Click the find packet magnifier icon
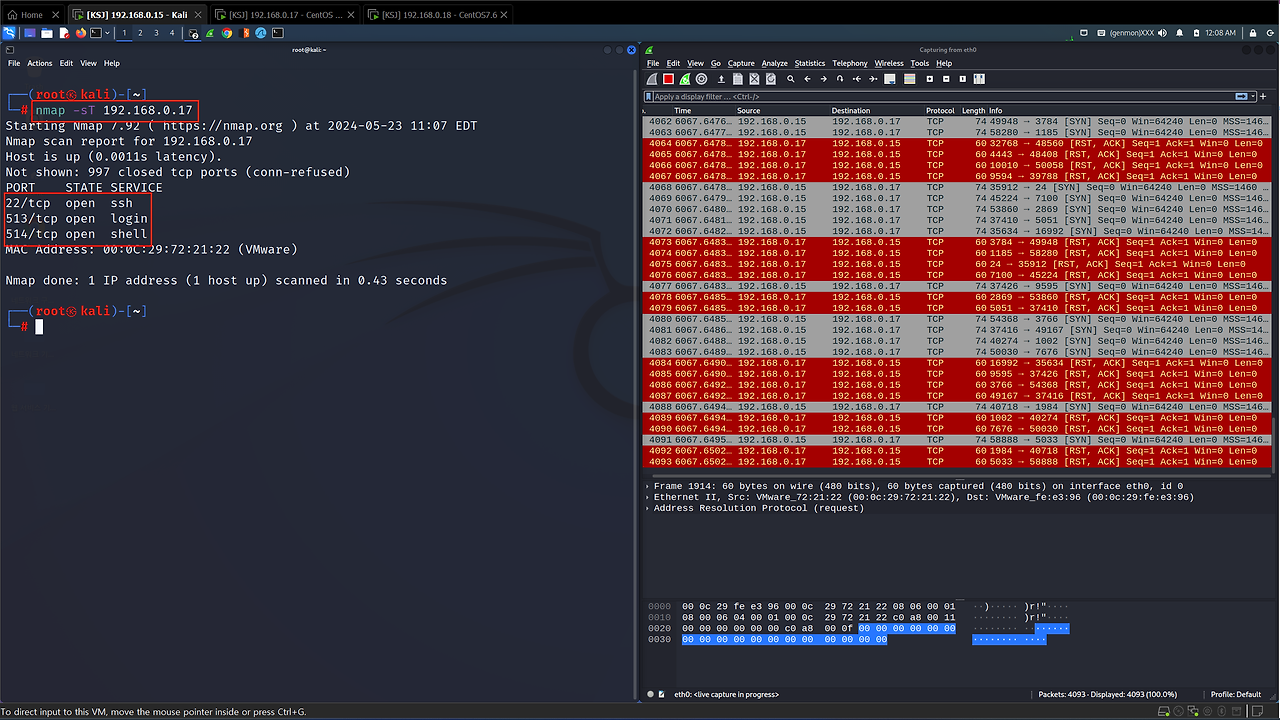 click(x=790, y=79)
